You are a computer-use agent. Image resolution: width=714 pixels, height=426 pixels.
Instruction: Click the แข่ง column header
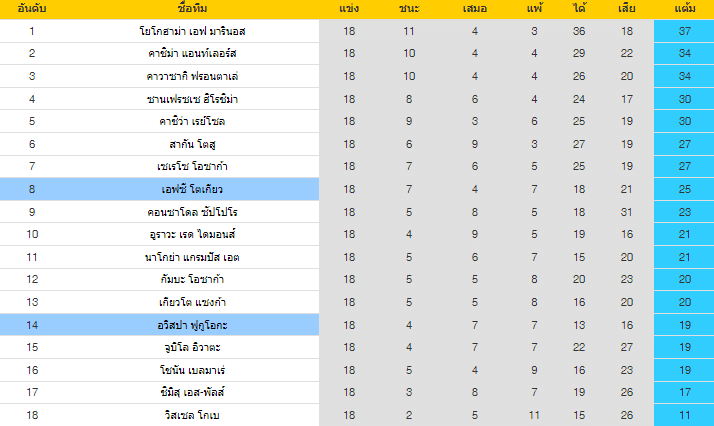(x=349, y=8)
